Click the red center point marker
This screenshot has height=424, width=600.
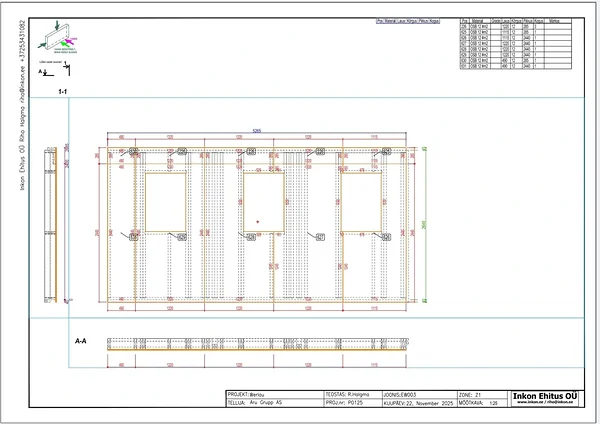[x=257, y=219]
